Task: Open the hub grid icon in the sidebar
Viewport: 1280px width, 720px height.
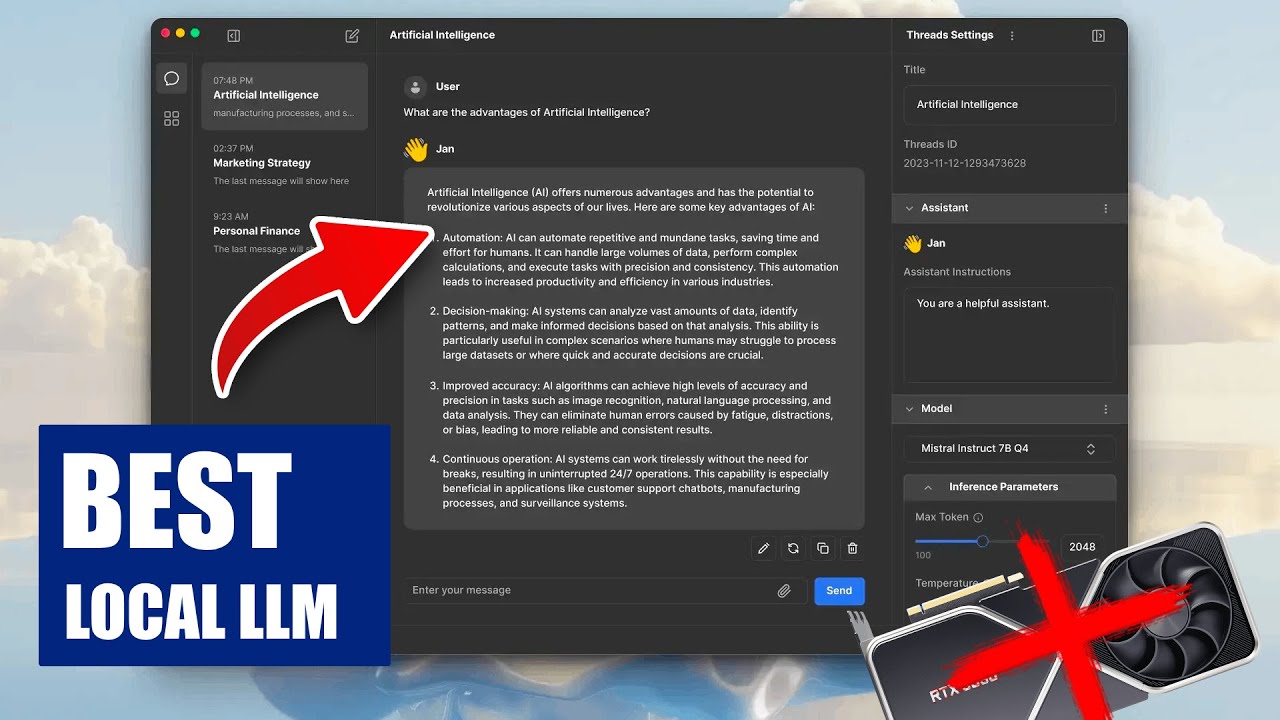Action: 171,118
